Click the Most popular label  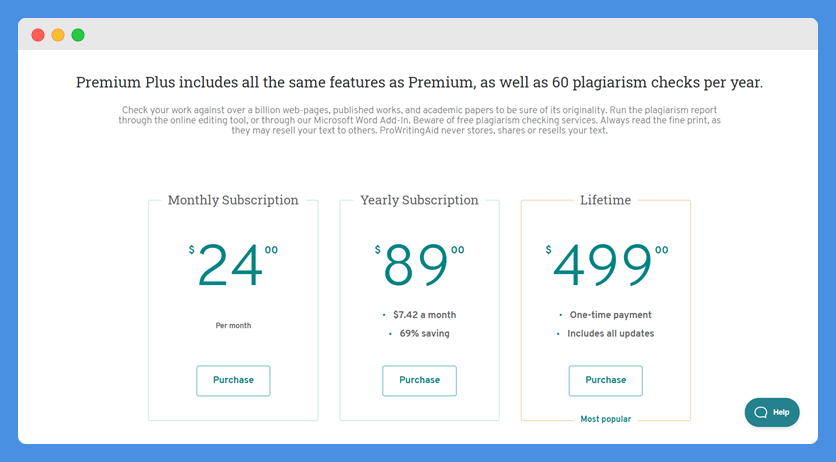605,419
